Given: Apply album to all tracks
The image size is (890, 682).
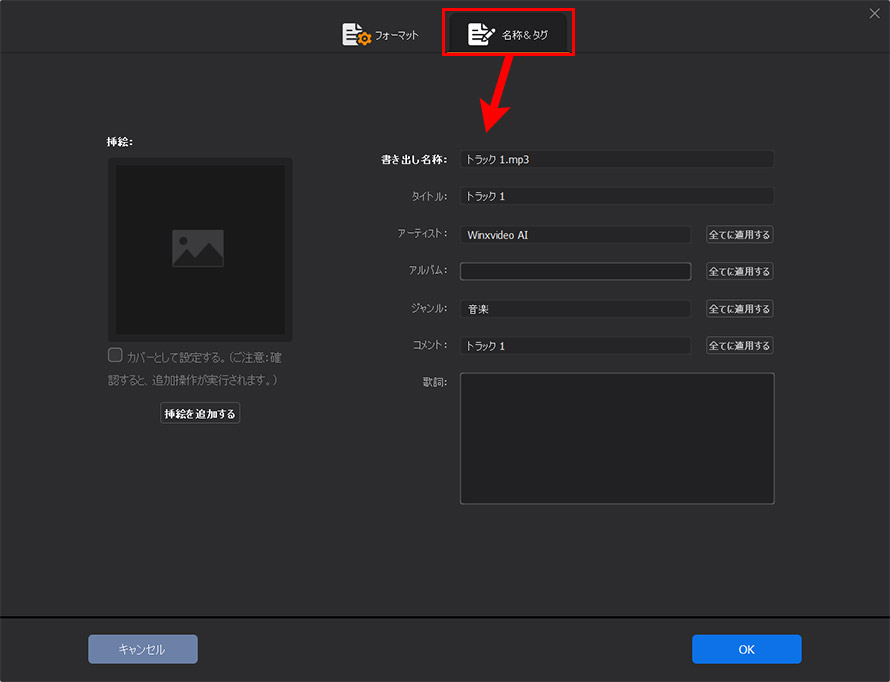Looking at the screenshot, I should point(739,271).
